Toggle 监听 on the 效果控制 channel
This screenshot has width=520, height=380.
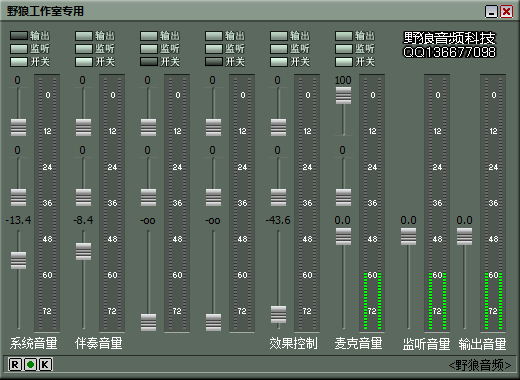(279, 49)
